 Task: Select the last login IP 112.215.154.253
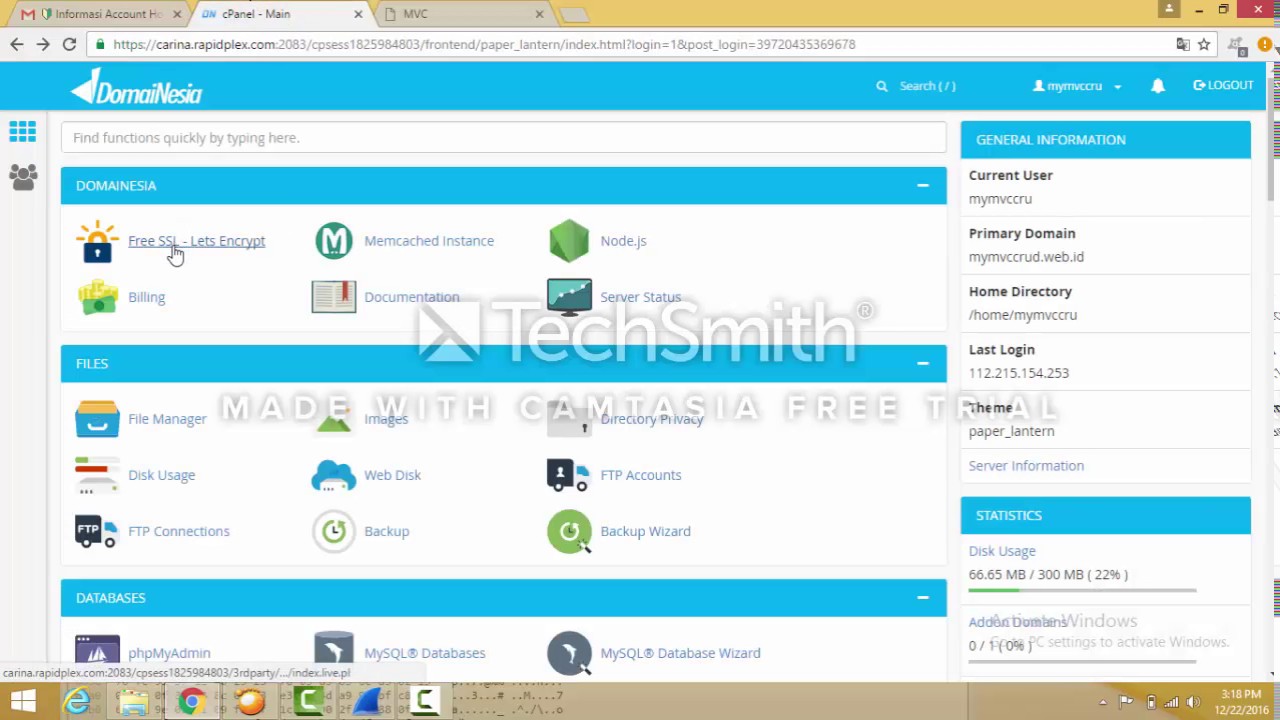[1018, 373]
